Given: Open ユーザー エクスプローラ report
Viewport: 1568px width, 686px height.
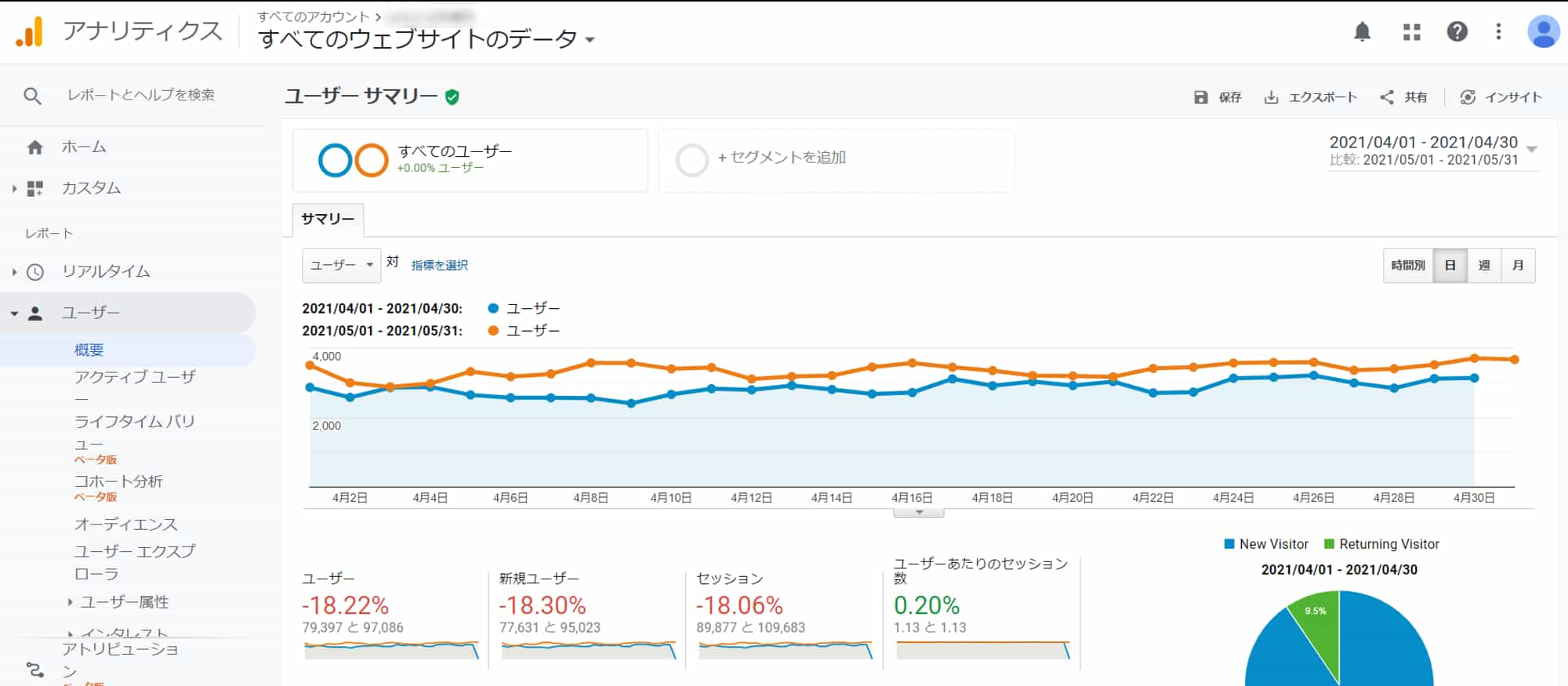Looking at the screenshot, I should point(134,562).
